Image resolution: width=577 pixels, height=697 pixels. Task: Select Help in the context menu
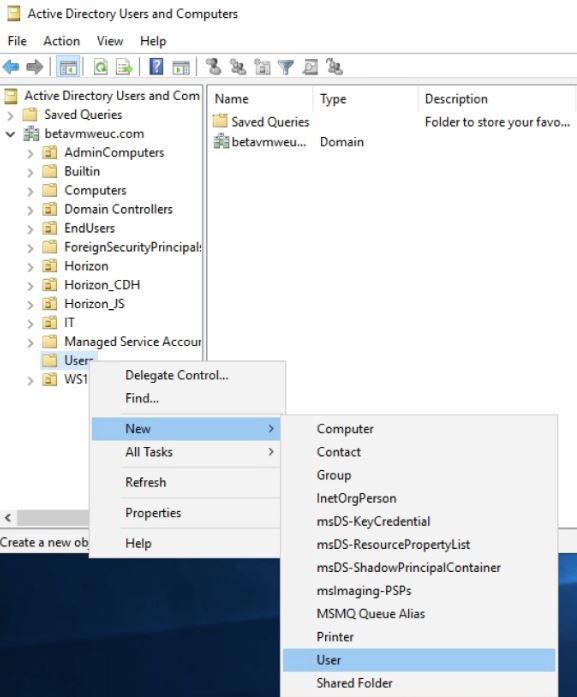[x=186, y=543]
